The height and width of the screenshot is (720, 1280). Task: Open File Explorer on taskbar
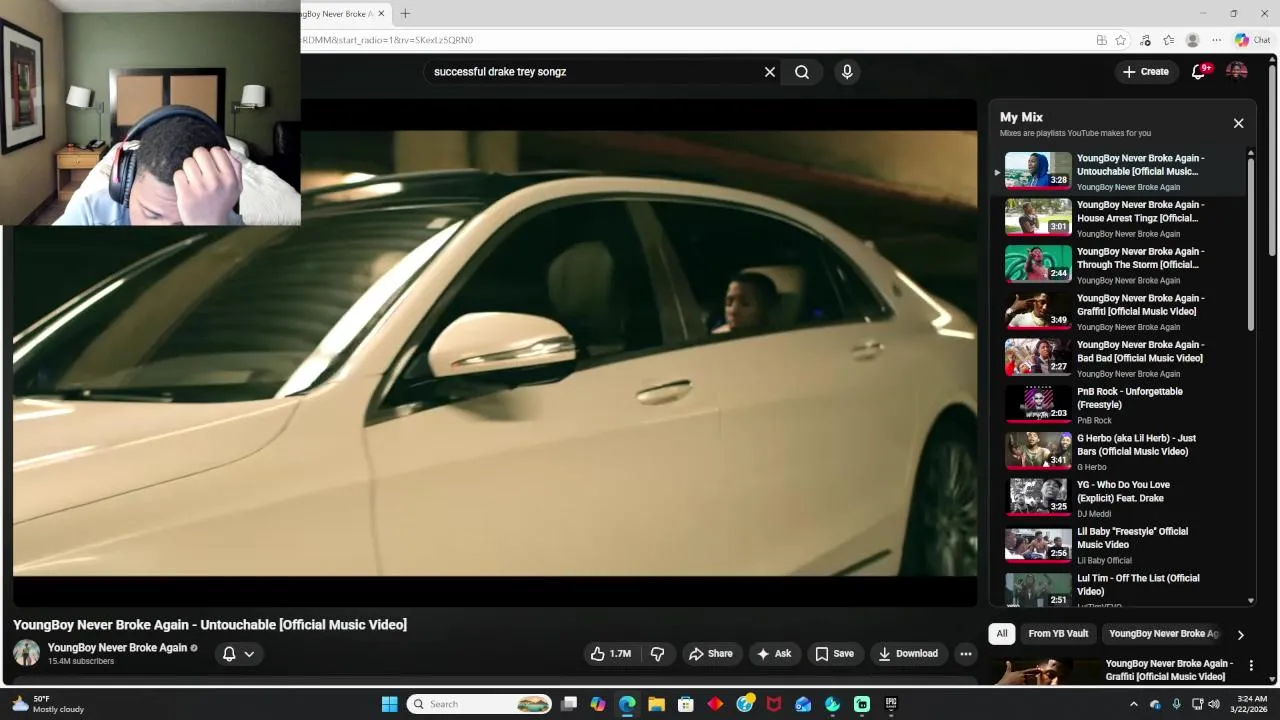657,704
